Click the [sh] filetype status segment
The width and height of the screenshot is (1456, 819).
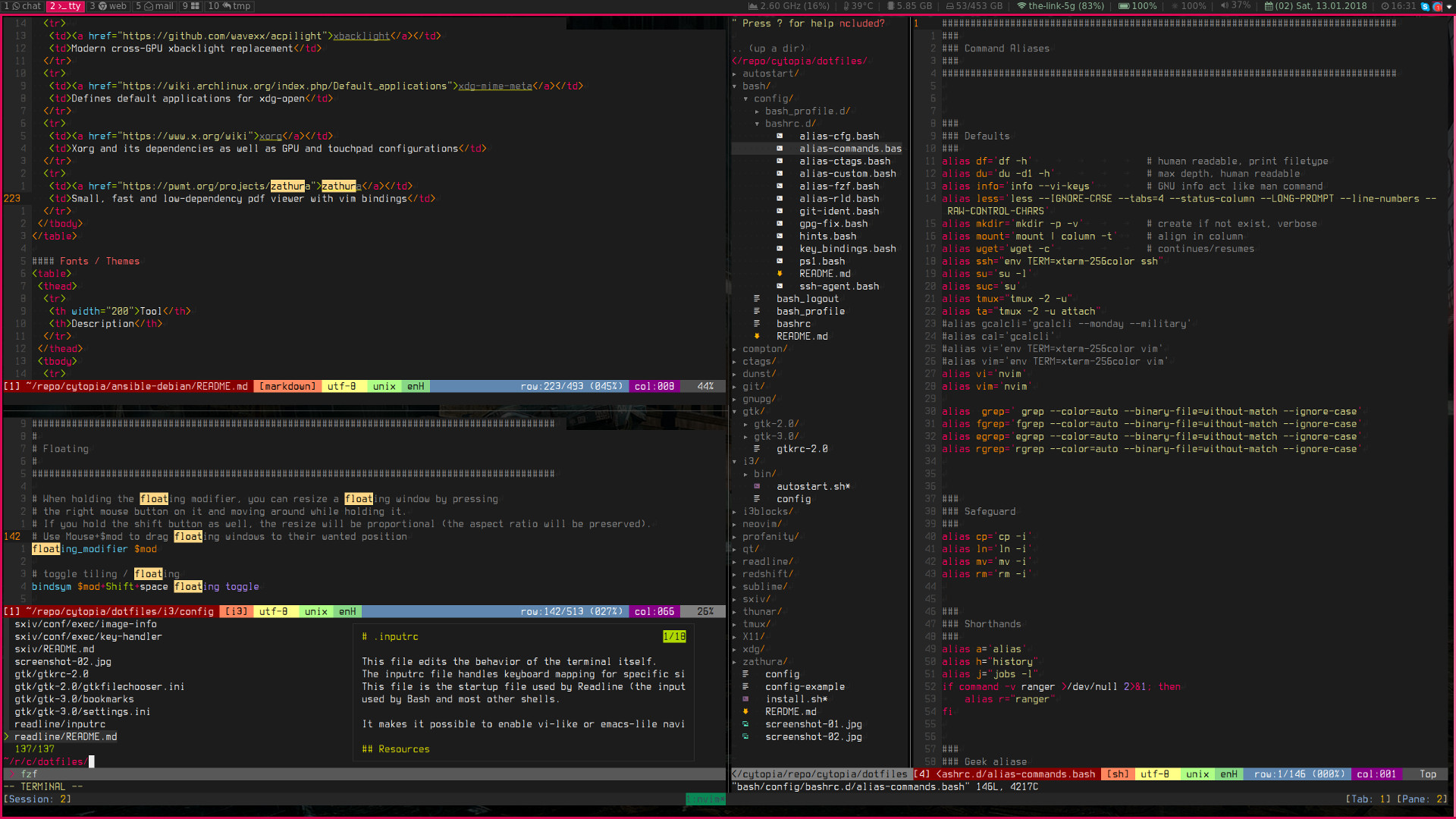click(1118, 774)
